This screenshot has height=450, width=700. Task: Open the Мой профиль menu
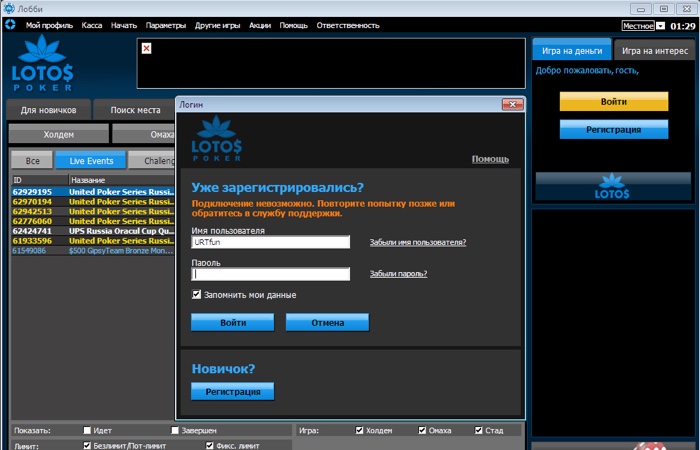(x=49, y=25)
